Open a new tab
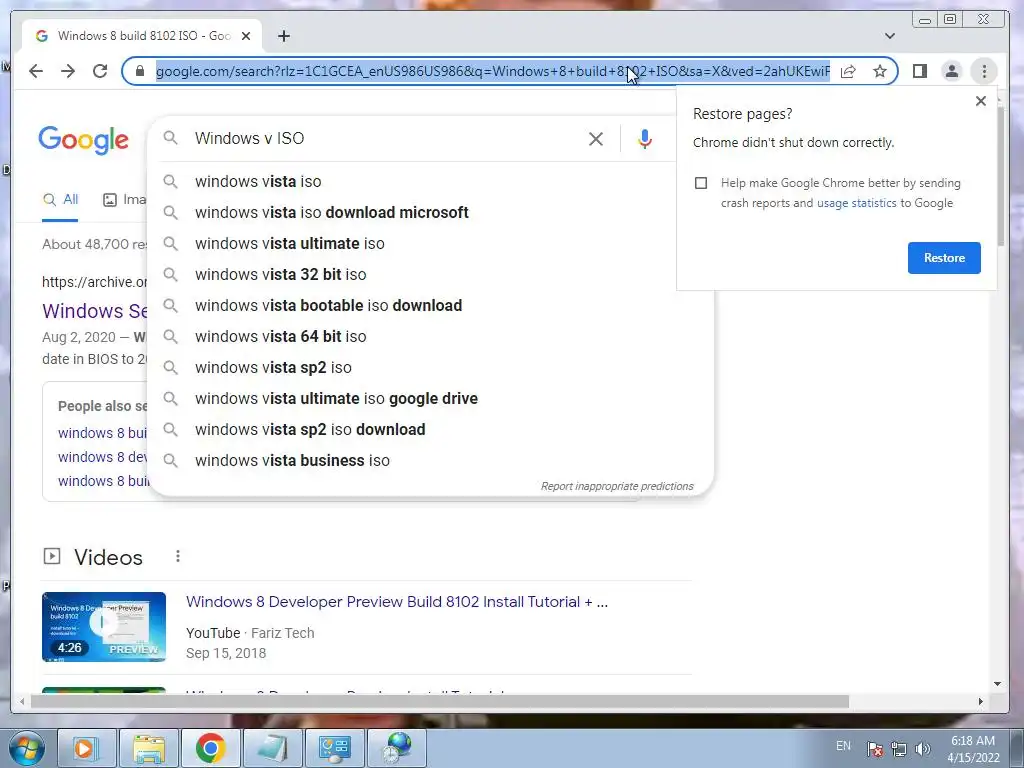 click(x=283, y=36)
